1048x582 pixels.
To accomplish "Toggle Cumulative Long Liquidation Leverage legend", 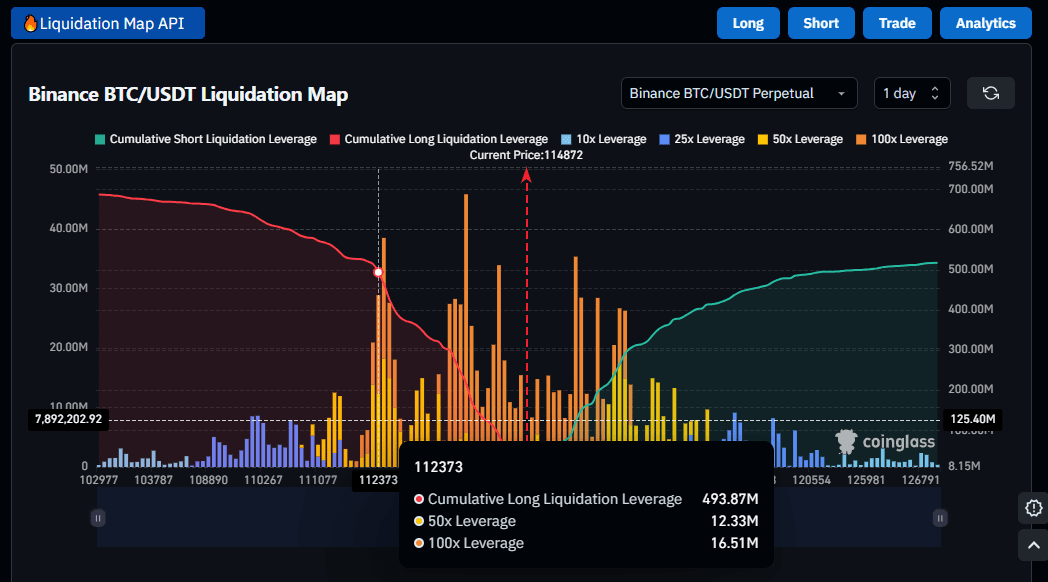I will tap(439, 139).
